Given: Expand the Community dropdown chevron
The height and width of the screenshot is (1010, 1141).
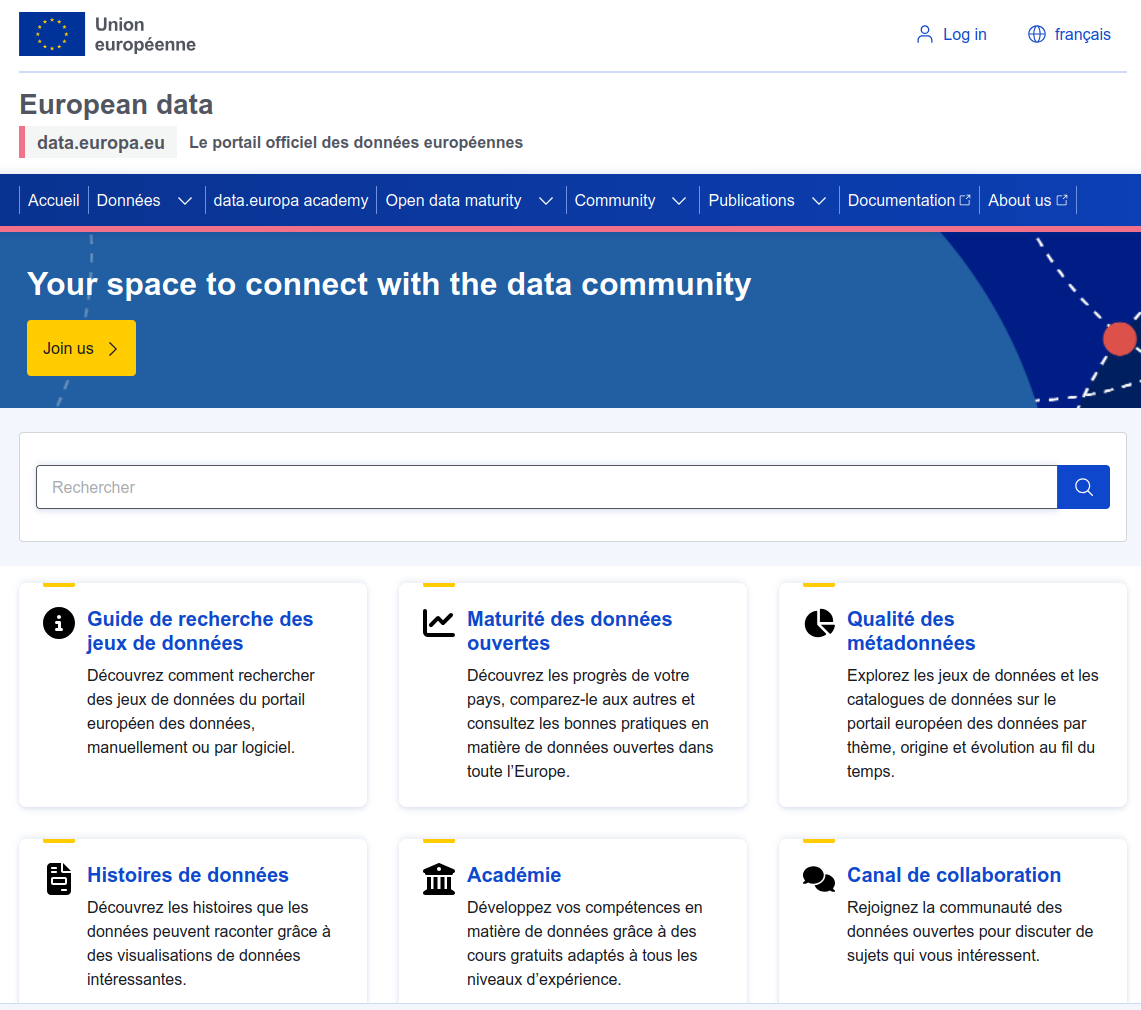Looking at the screenshot, I should tap(678, 201).
